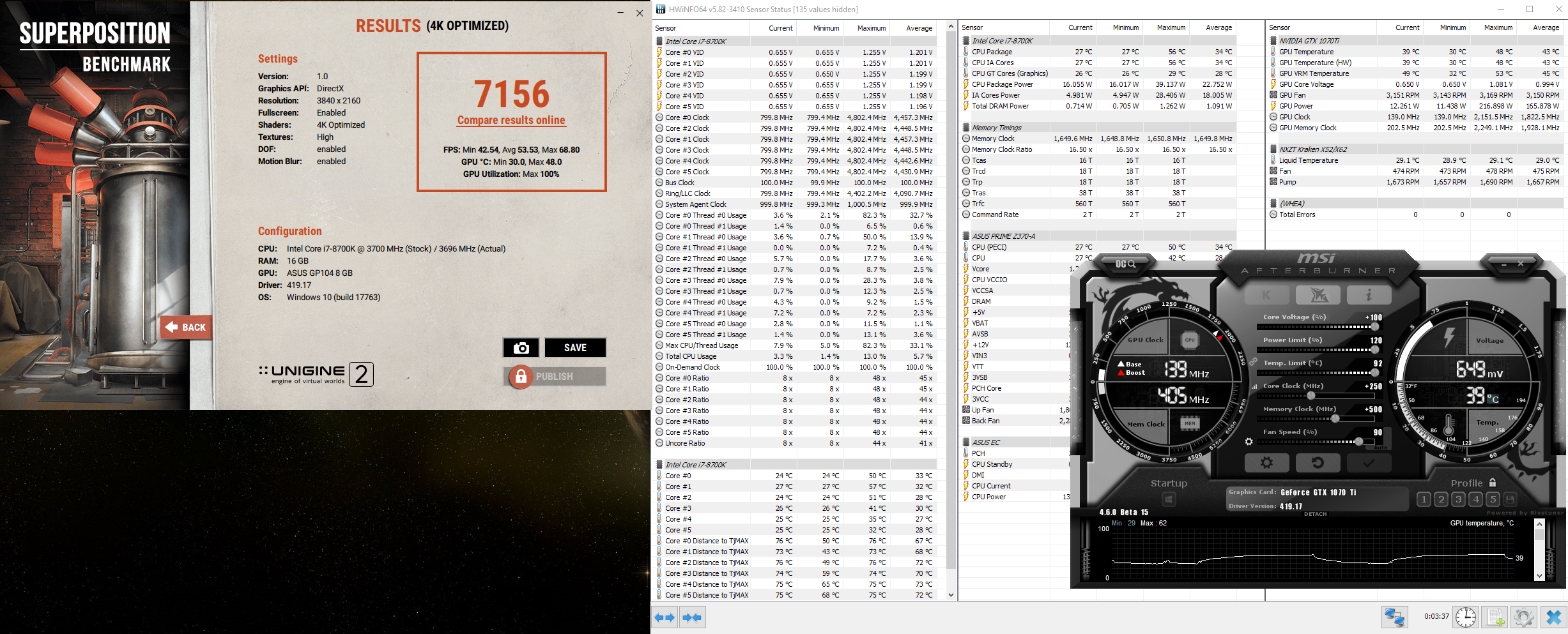1568x634 pixels.
Task: Adjust the Power Limit (%) slider
Action: 1318,350
